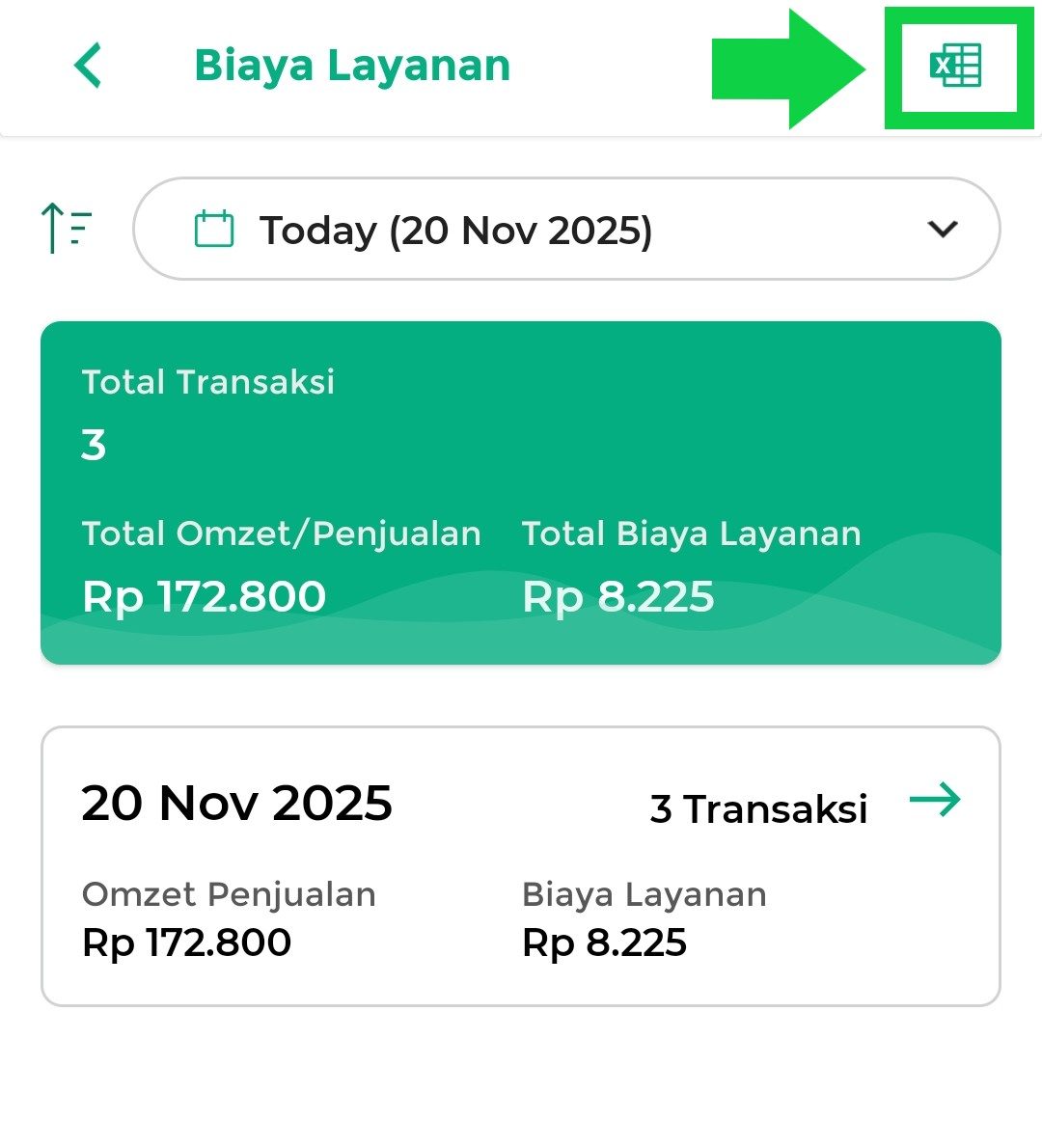
Task: Open the 3 Transaksi link
Action: (758, 808)
